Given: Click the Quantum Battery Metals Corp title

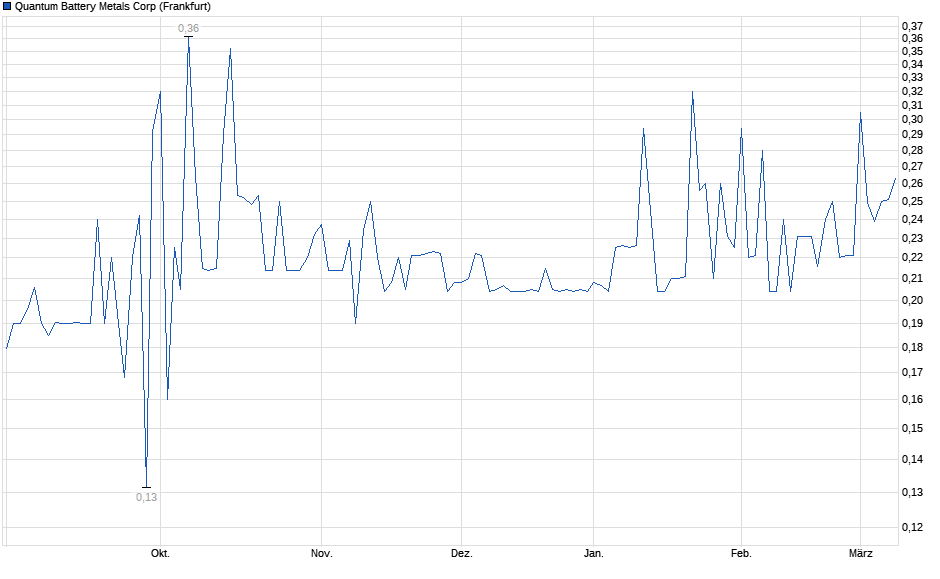Looking at the screenshot, I should [x=112, y=6].
